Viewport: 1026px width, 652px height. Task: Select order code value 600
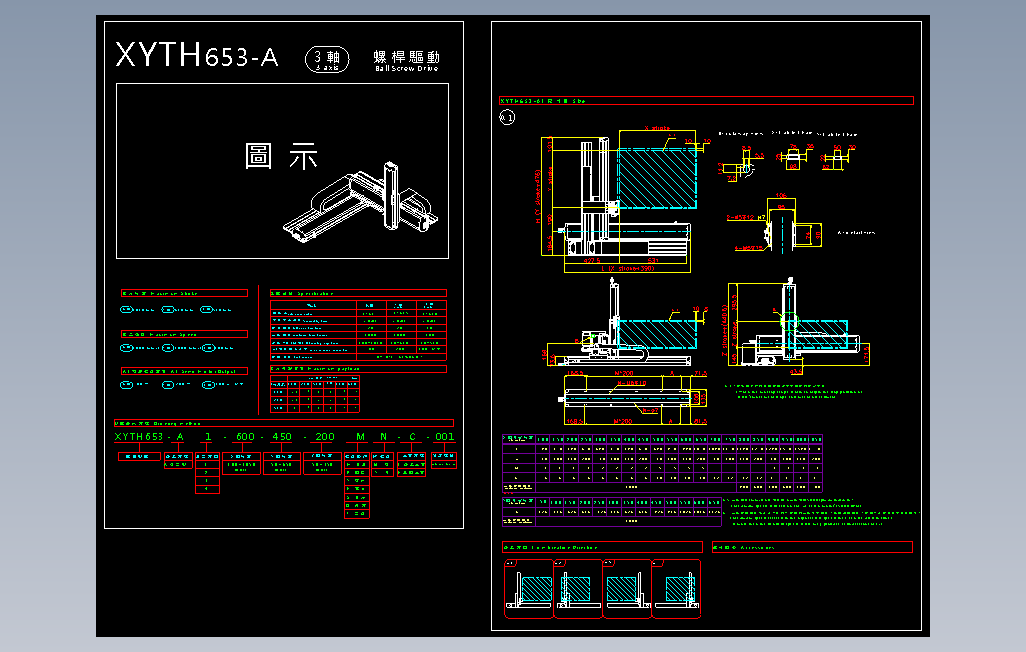(x=245, y=437)
